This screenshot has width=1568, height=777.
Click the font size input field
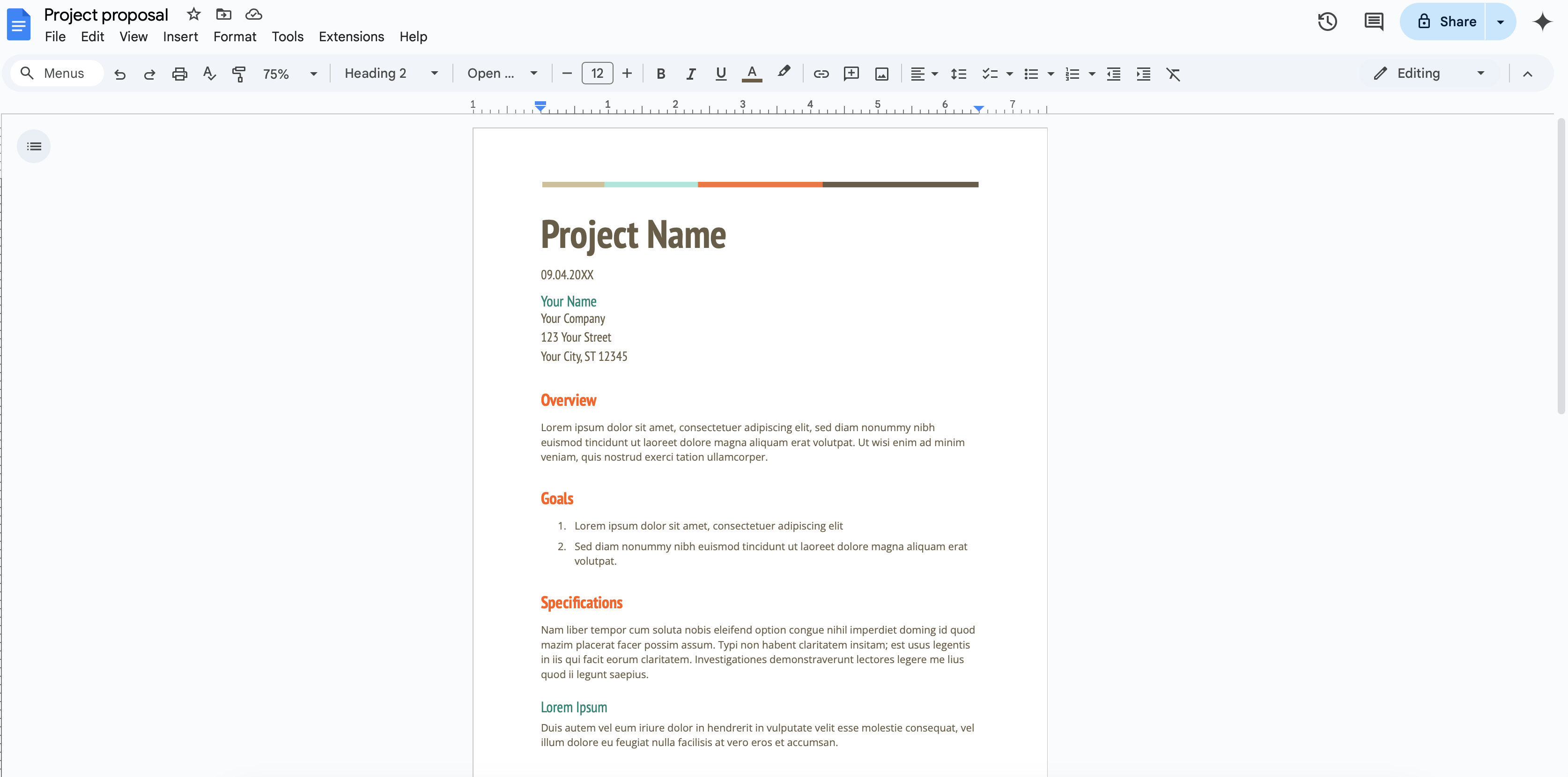(597, 74)
